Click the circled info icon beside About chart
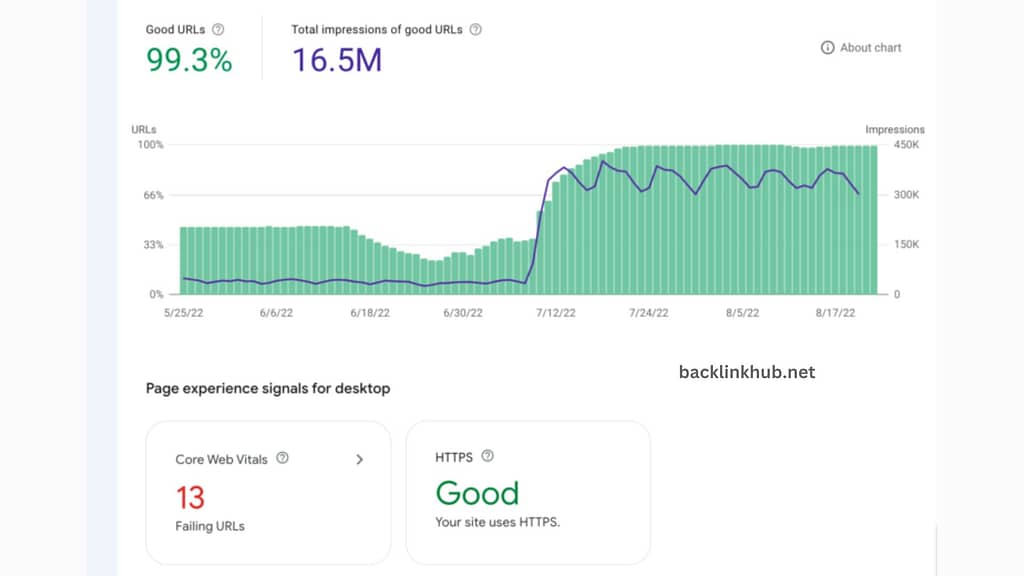The width and height of the screenshot is (1024, 576). pyautogui.click(x=827, y=47)
